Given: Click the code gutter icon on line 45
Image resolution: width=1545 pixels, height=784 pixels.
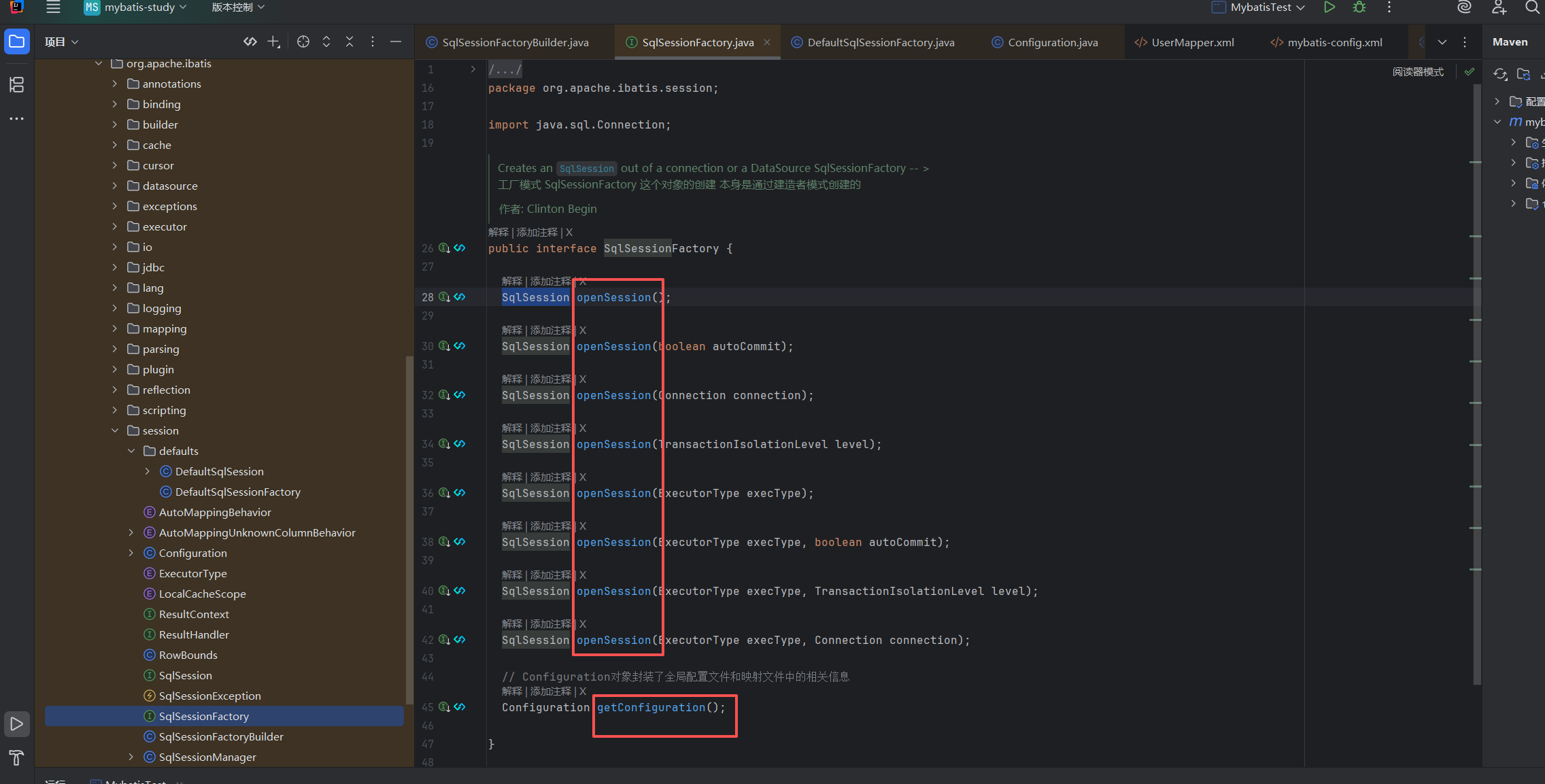Looking at the screenshot, I should coord(460,707).
